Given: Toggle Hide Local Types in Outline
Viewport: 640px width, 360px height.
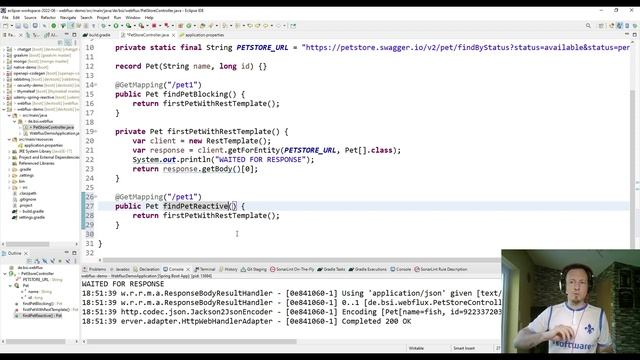Looking at the screenshot, I should click(67, 261).
